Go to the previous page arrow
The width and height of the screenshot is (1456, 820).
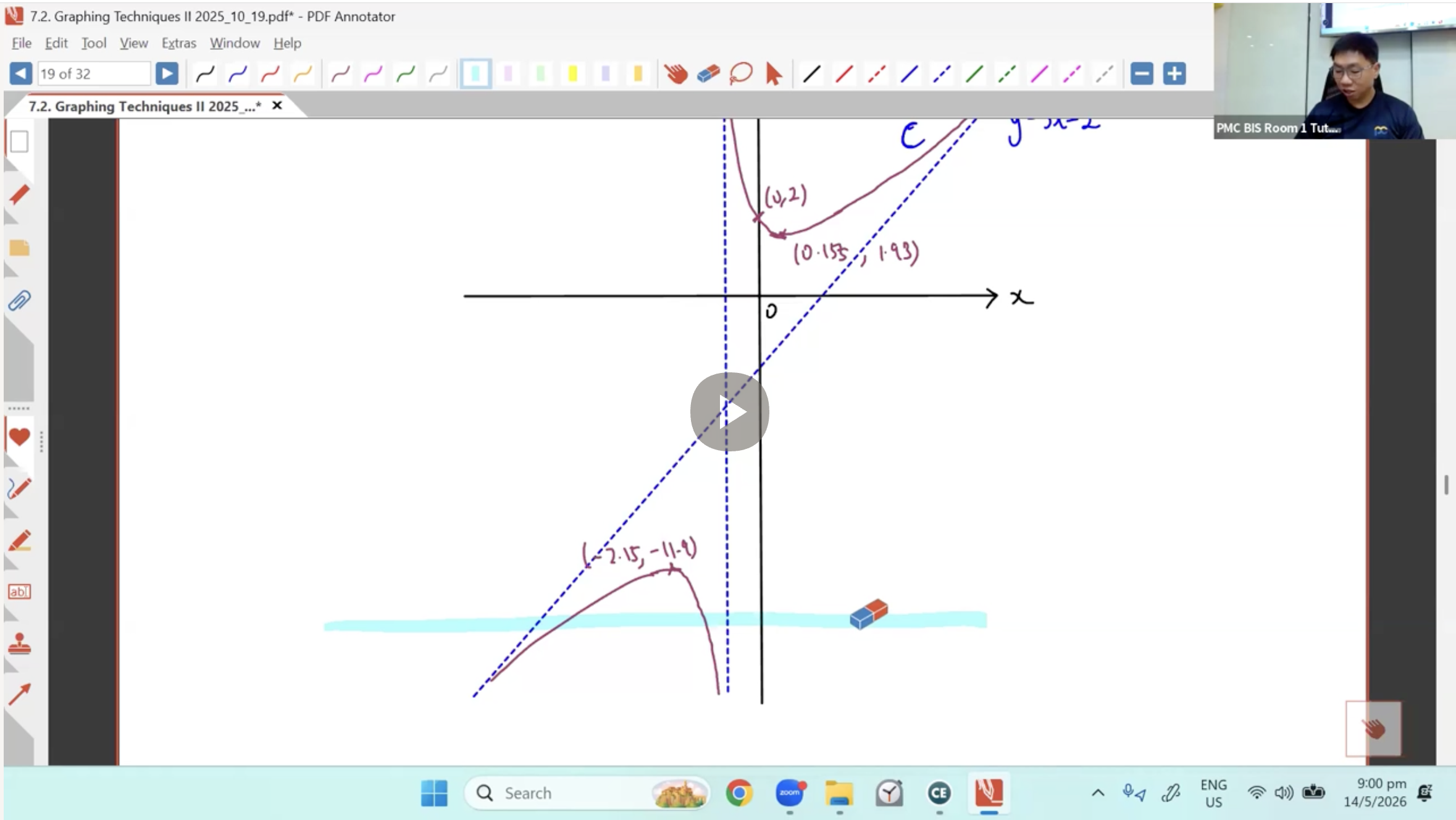(x=20, y=73)
